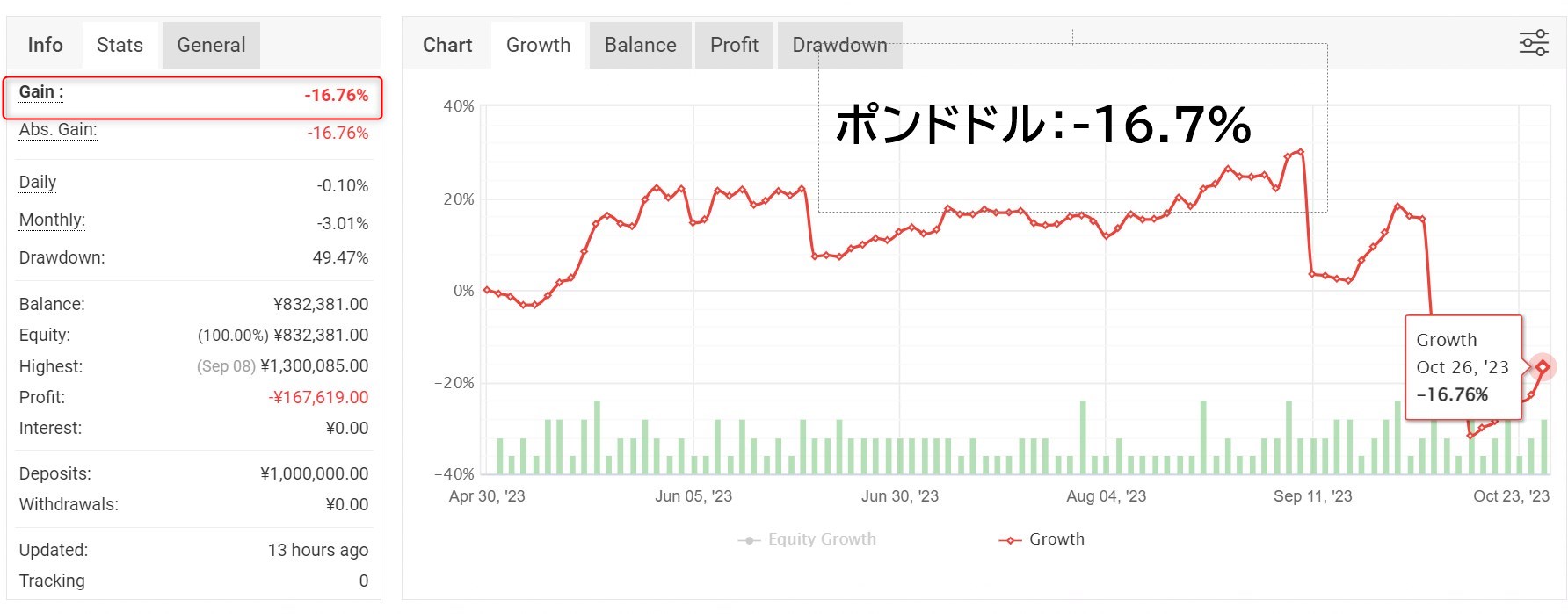The image size is (1568, 614).
Task: Click the ポンドドル annotation text box
Action: 1072,127
